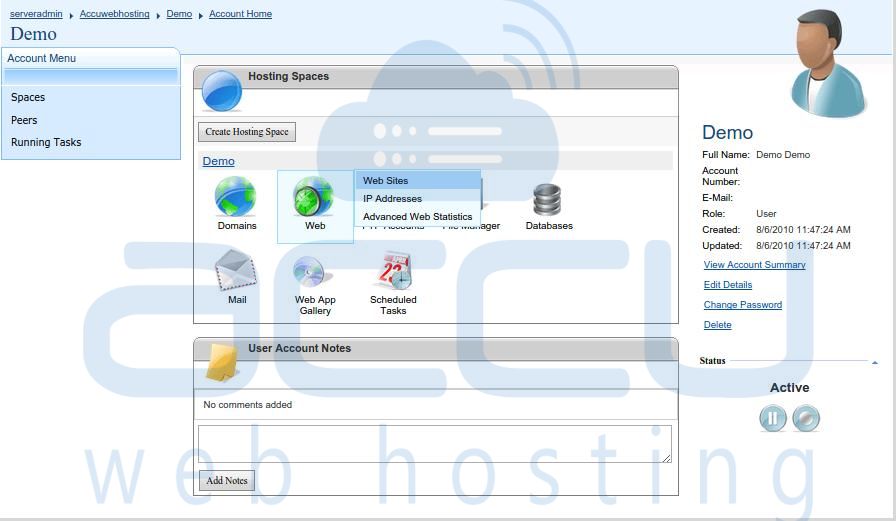The image size is (896, 521).
Task: Select IP Addresses in the Web submenu
Action: (418, 199)
